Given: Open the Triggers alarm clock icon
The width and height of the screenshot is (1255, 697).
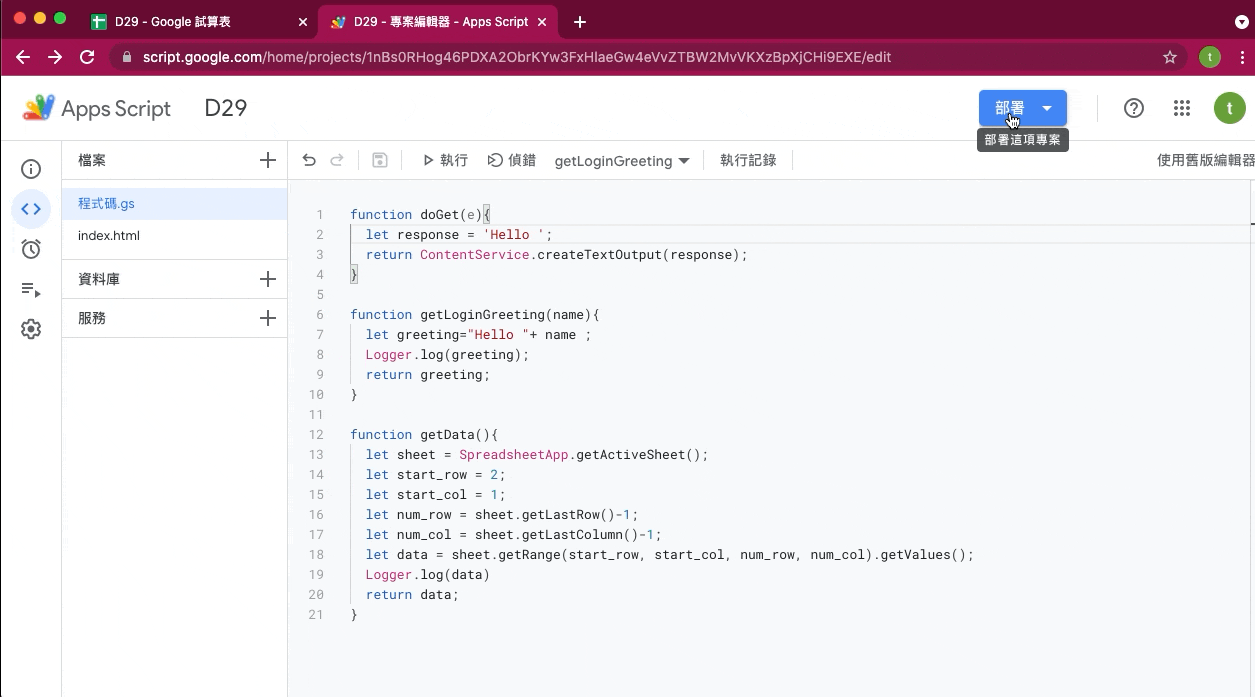Looking at the screenshot, I should [x=31, y=249].
